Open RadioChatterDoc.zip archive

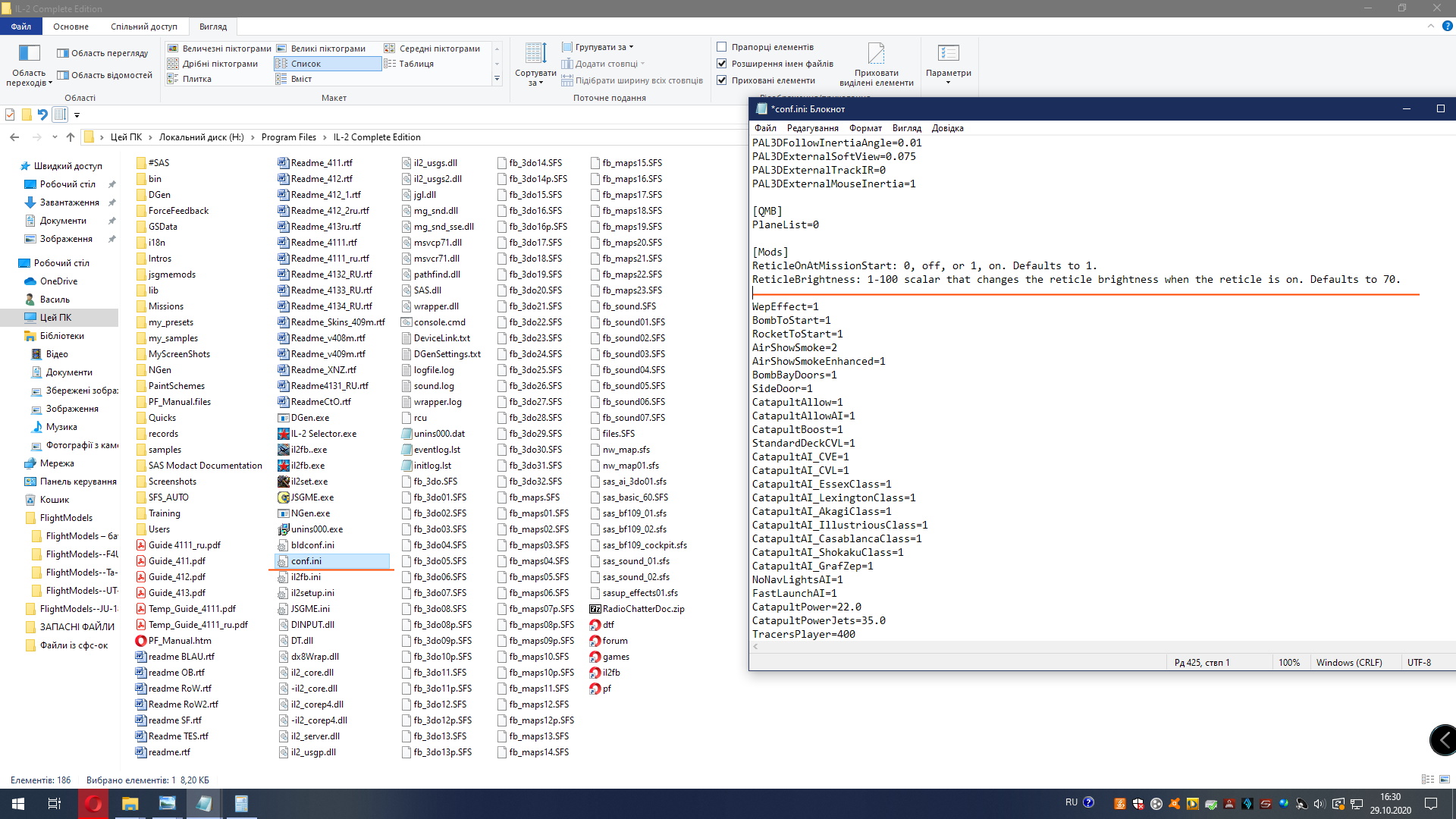pyautogui.click(x=643, y=609)
